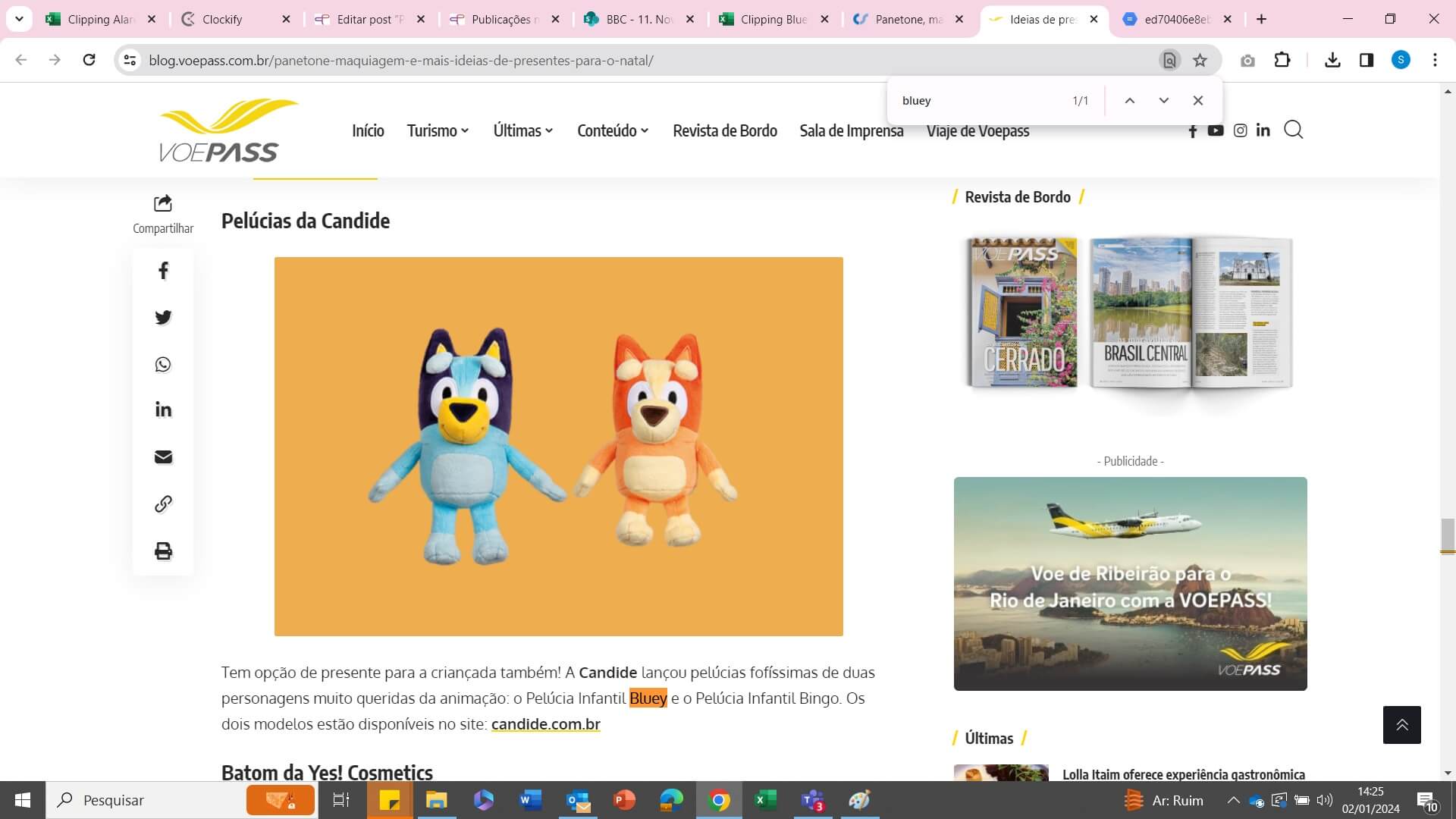Open the Windows Start menu
Image resolution: width=1456 pixels, height=819 pixels.
point(23,800)
